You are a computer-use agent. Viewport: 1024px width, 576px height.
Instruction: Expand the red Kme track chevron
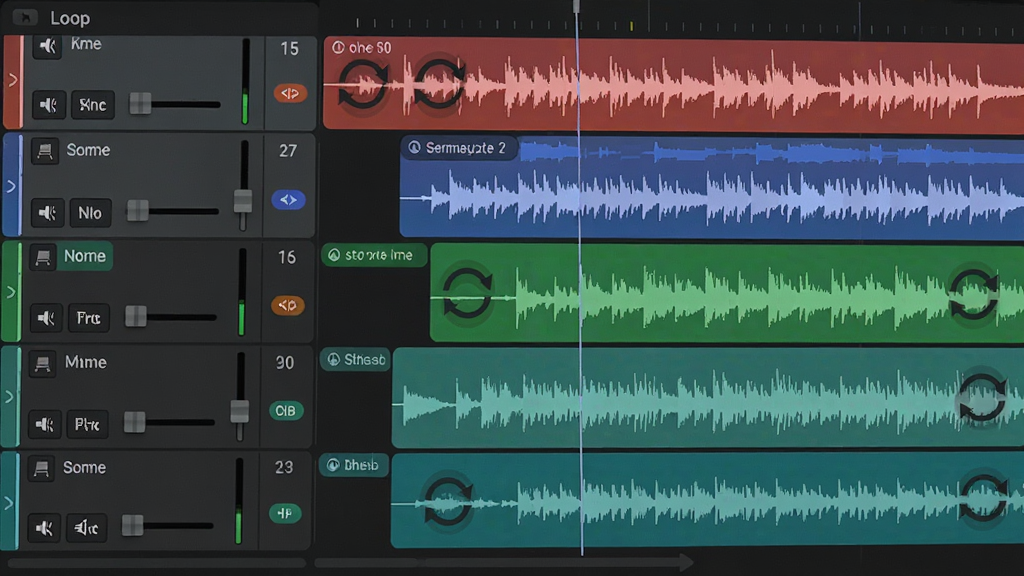[12, 80]
